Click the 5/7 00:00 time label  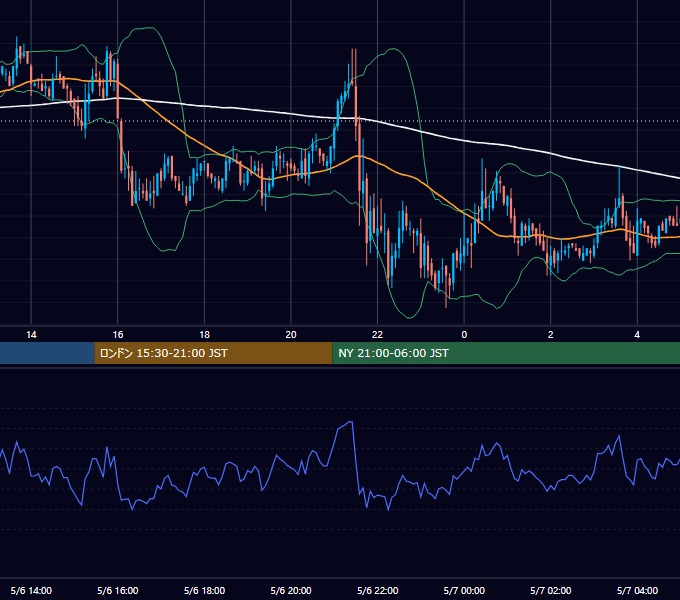click(x=464, y=590)
